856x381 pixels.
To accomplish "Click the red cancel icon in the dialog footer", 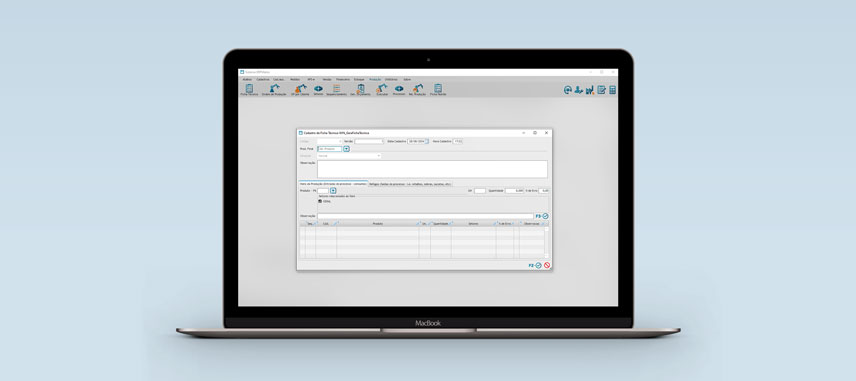I will 546,265.
